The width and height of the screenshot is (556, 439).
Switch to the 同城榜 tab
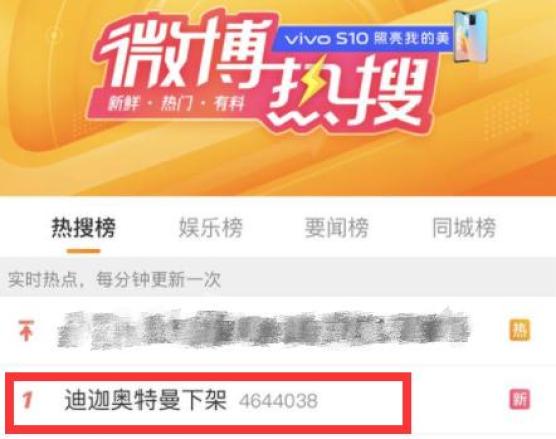point(464,227)
